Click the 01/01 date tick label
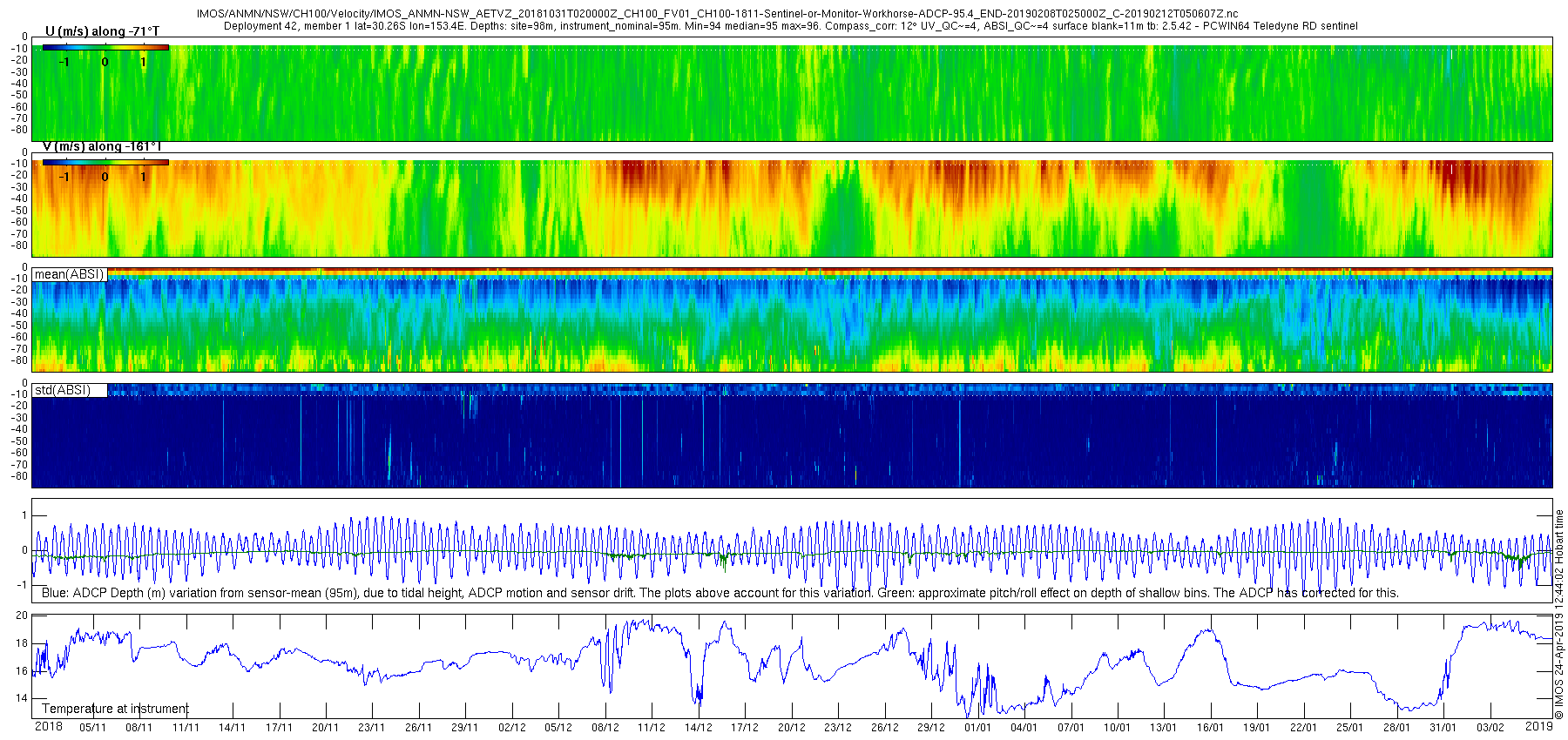1568x740 pixels. [x=977, y=728]
